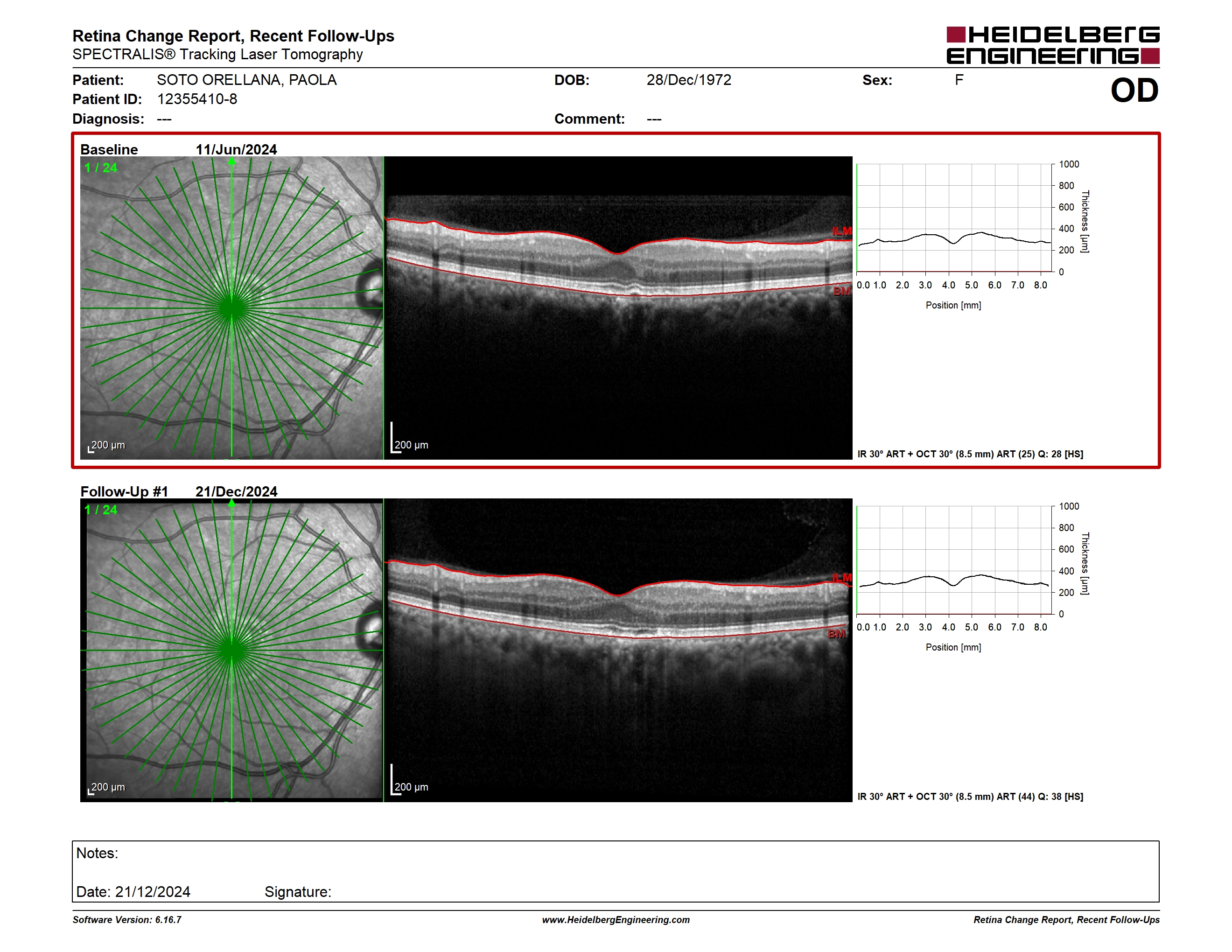Click 'Position [mm]' axis label of Follow-Up graph

tap(953, 647)
